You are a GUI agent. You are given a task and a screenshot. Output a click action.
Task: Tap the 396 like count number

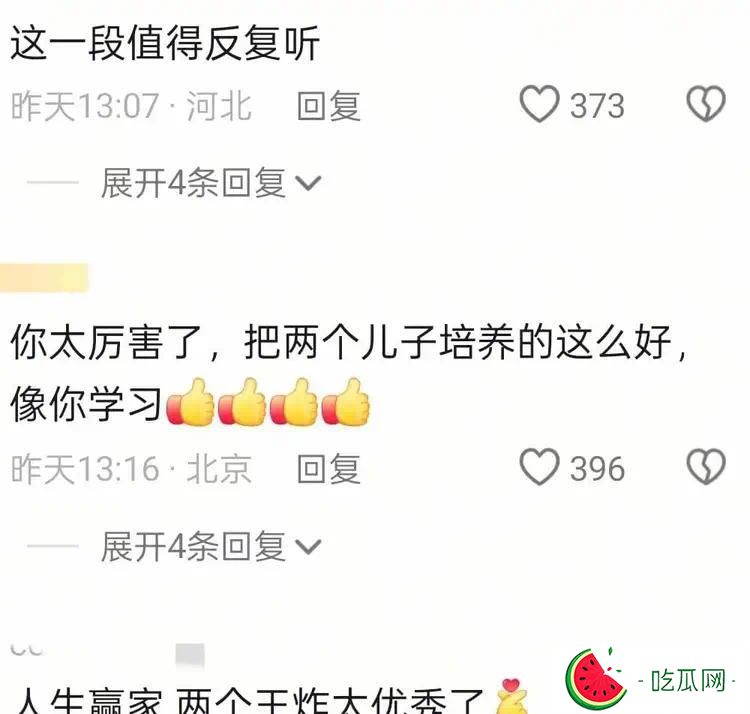click(x=597, y=469)
